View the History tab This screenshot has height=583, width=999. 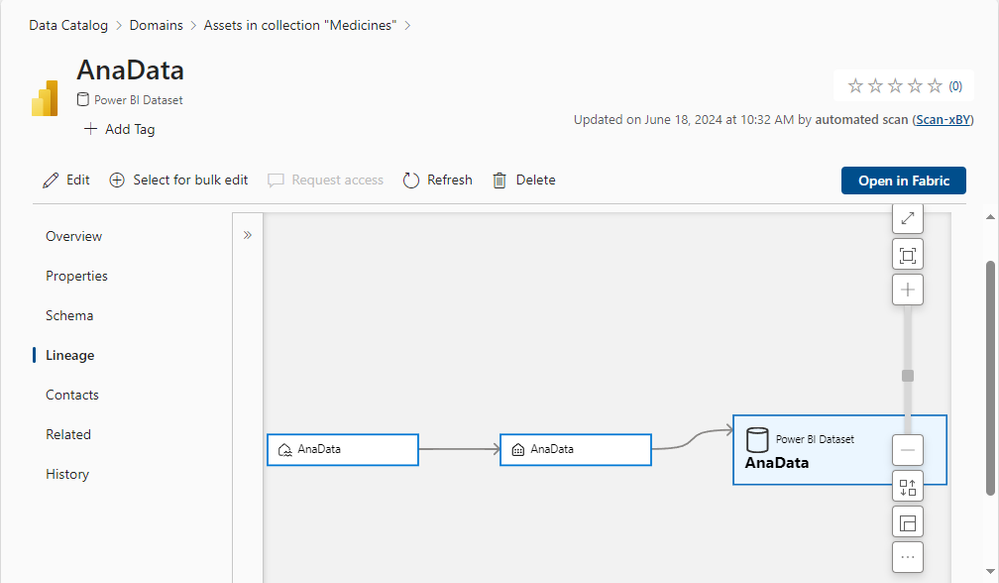point(68,474)
